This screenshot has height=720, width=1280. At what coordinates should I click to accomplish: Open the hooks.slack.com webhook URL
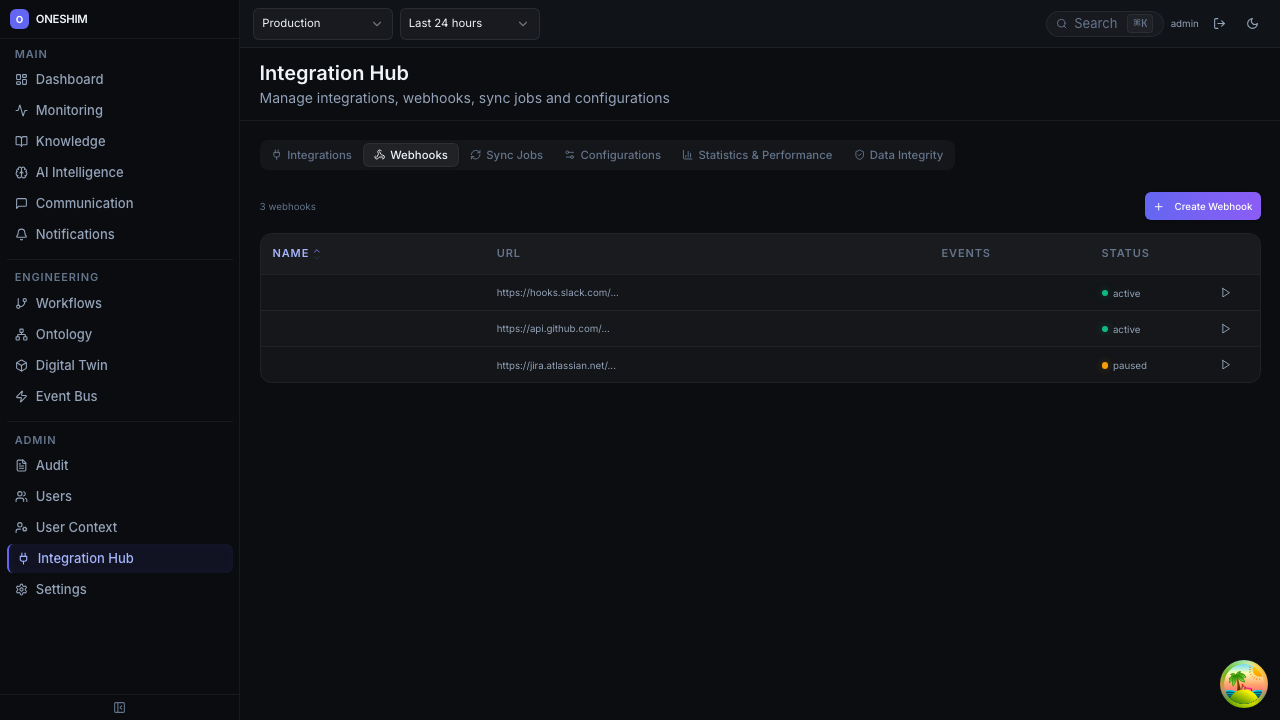coord(558,293)
